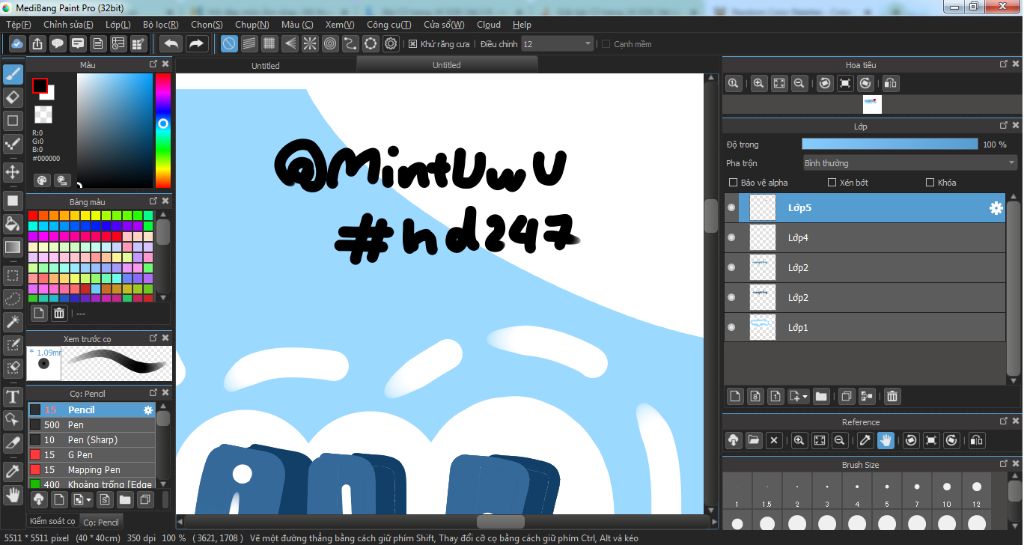Enable Khóa lock checkbox
1024x545 pixels.
[930, 182]
